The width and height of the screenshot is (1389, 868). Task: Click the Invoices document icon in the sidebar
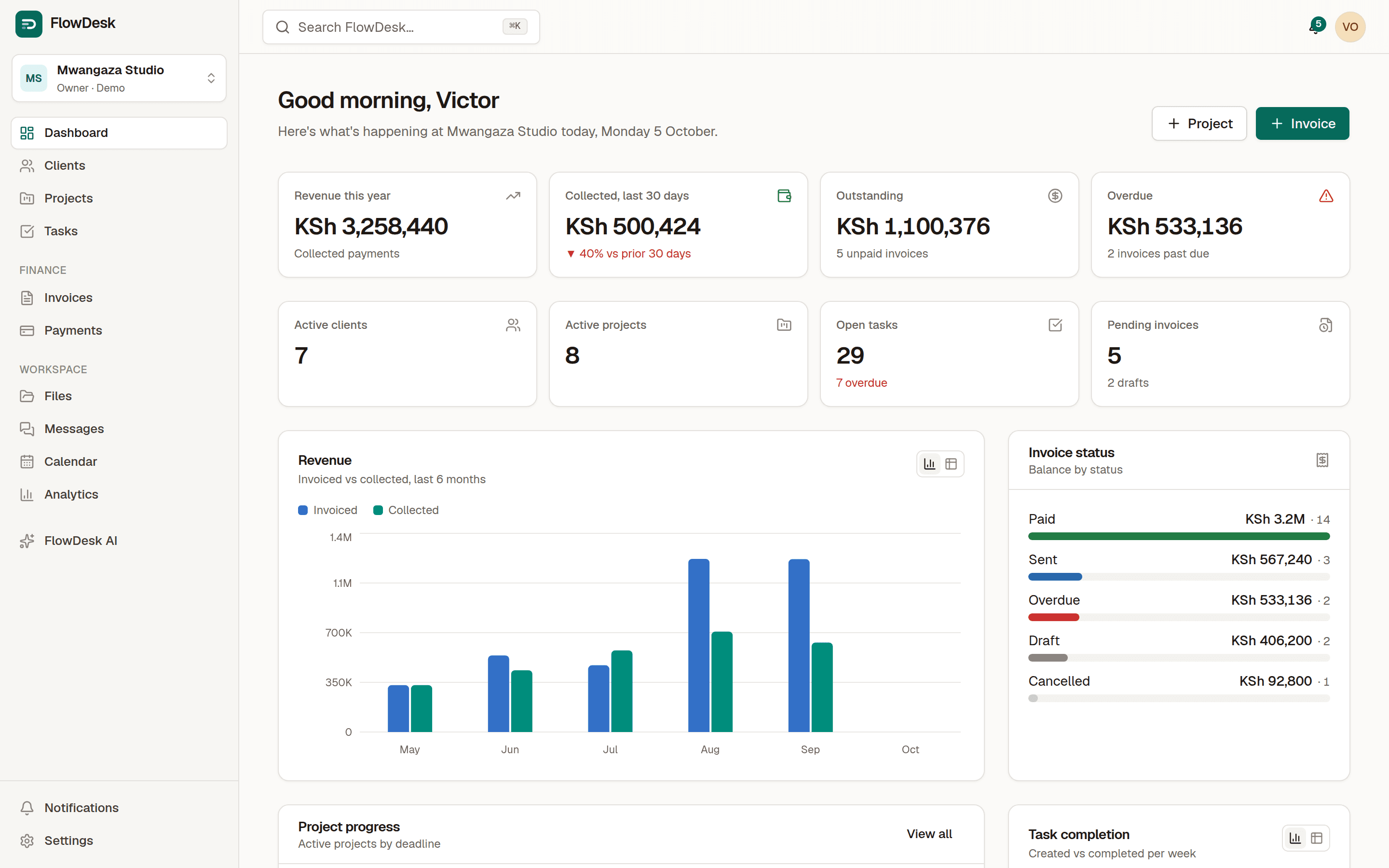[27, 298]
